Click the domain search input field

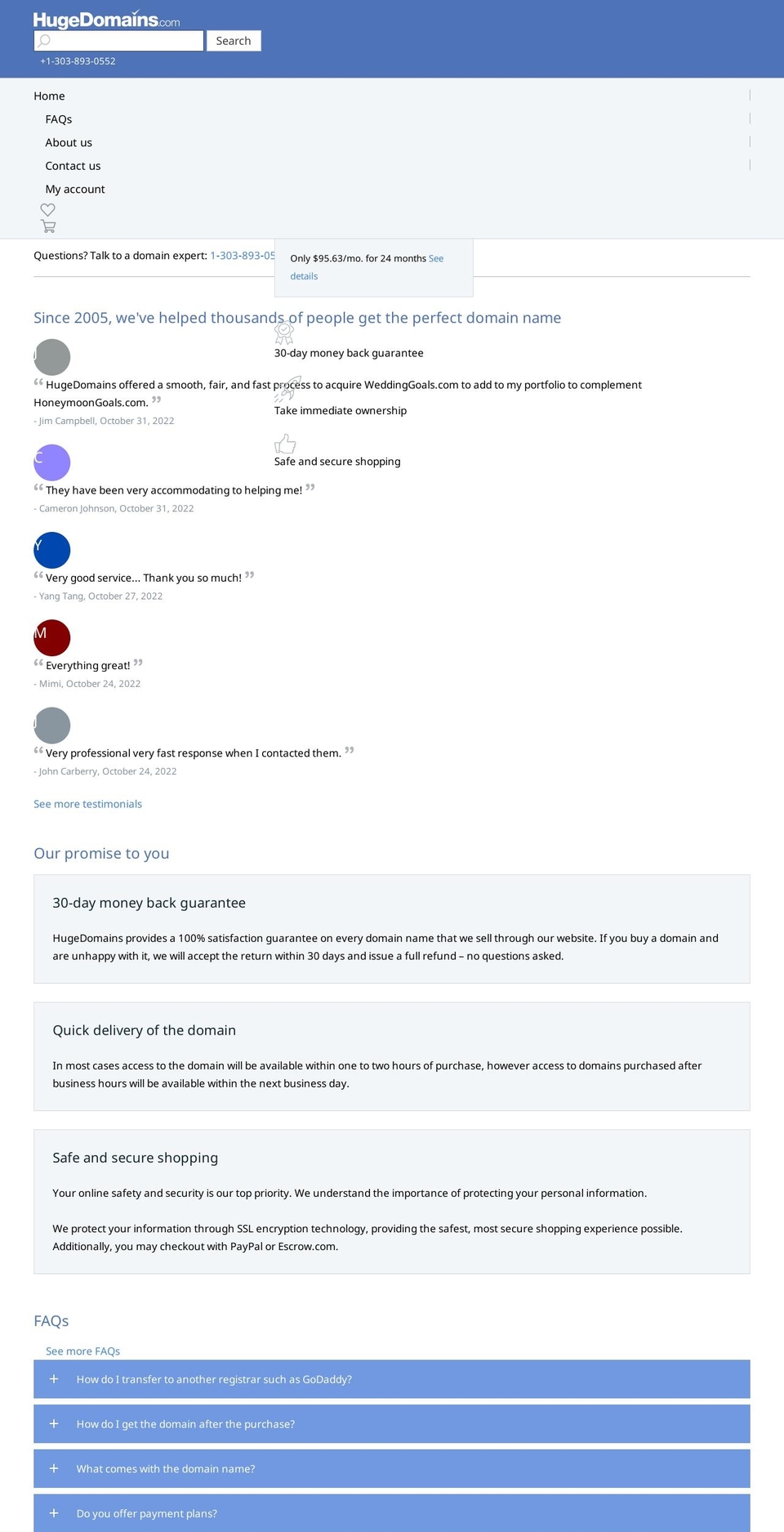point(118,41)
